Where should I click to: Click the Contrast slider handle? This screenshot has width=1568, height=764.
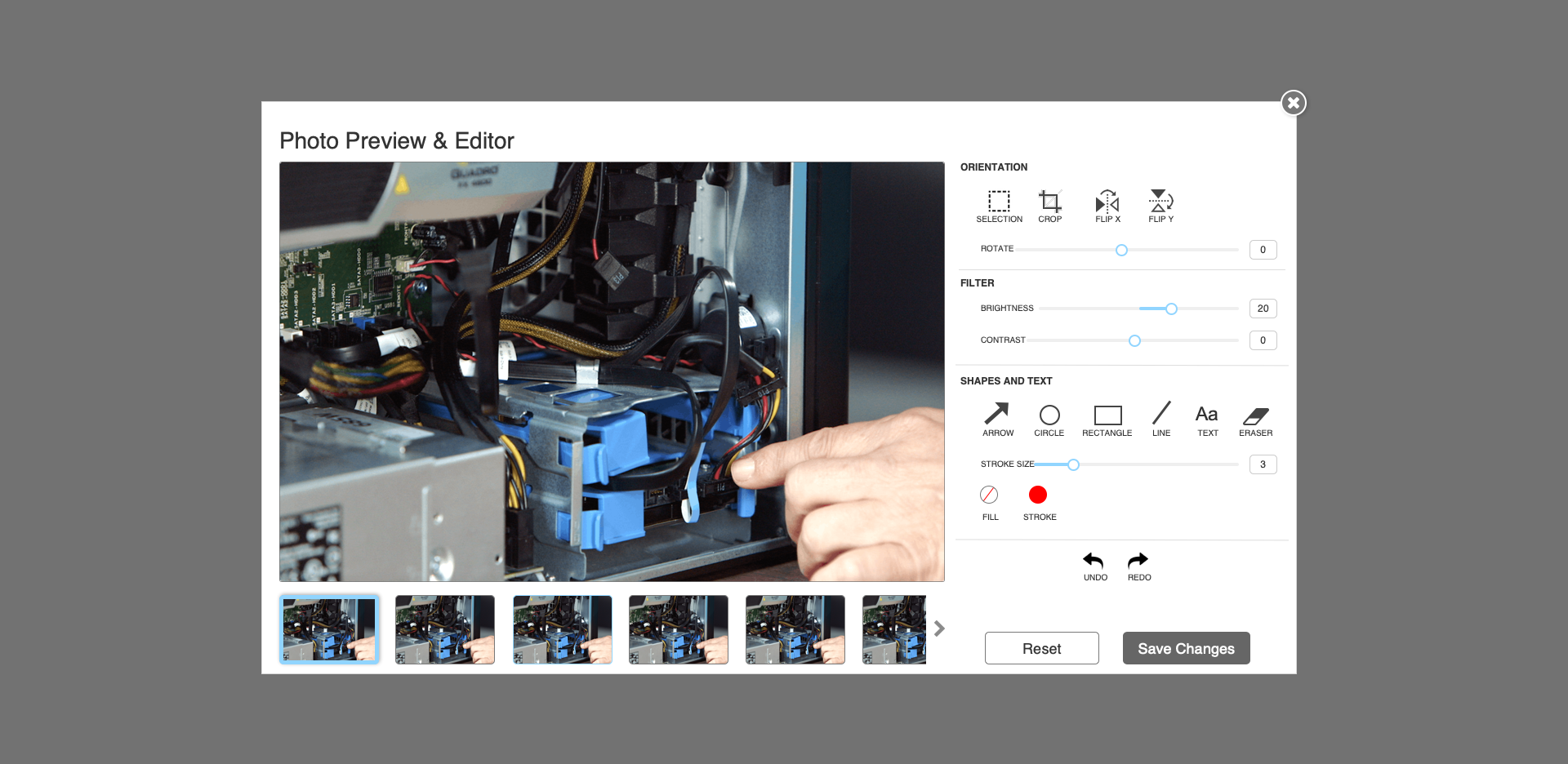tap(1134, 340)
